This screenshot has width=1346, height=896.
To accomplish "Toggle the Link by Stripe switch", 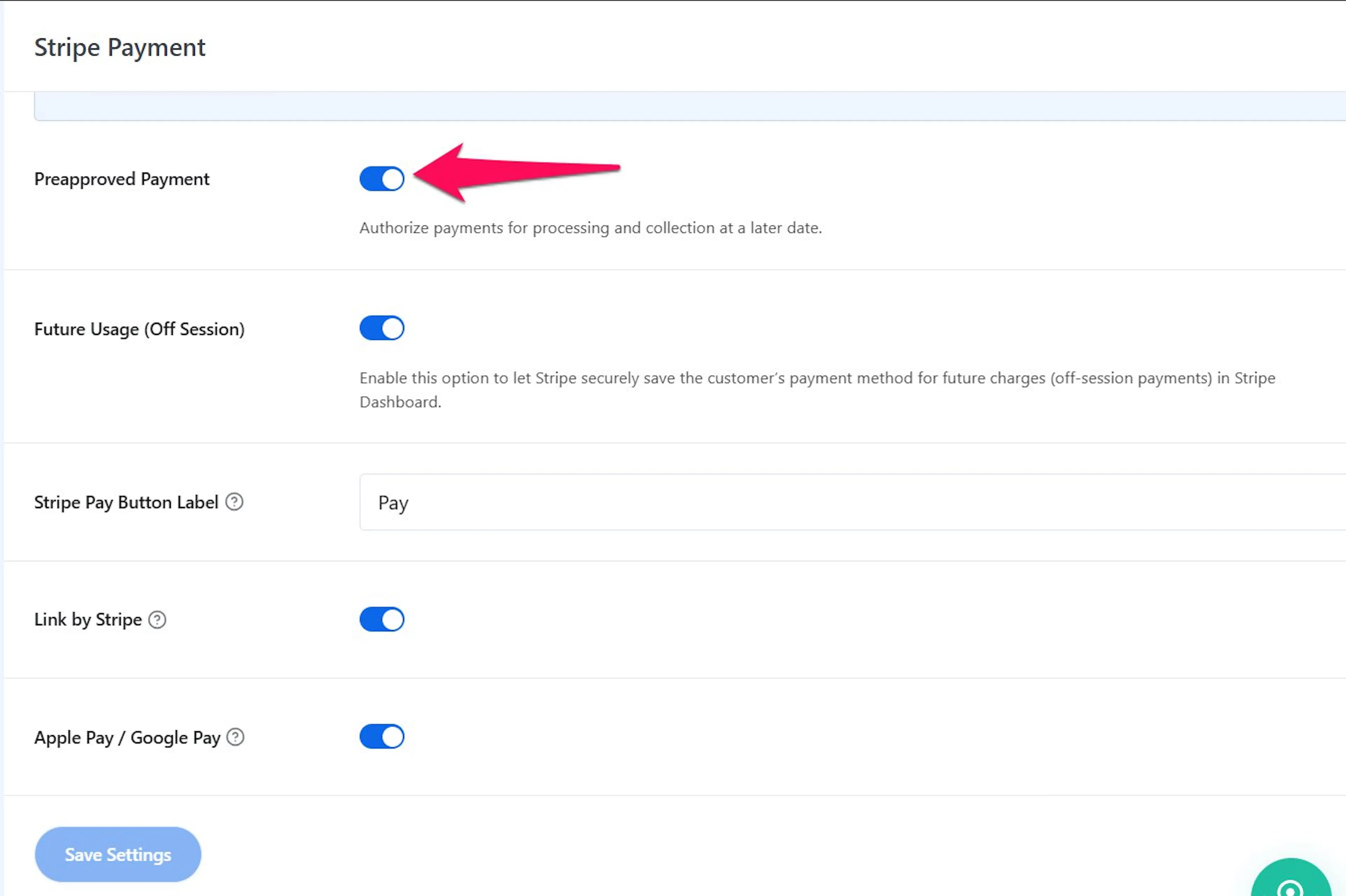I will pos(382,620).
